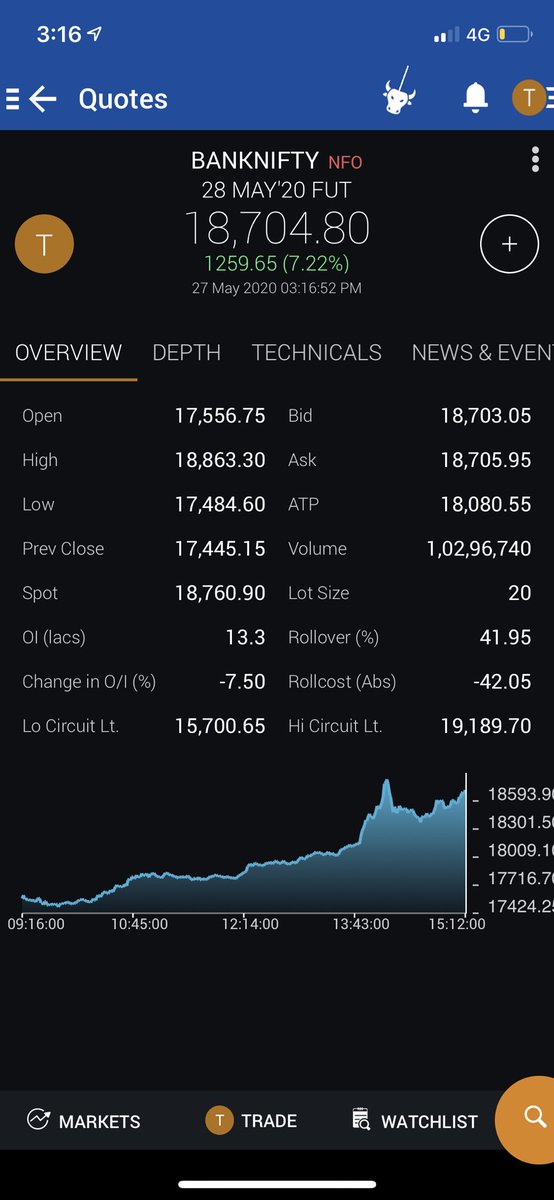Tap the Markets chart icon in bottom bar
Screen dimensions: 554x1200
tap(38, 1120)
